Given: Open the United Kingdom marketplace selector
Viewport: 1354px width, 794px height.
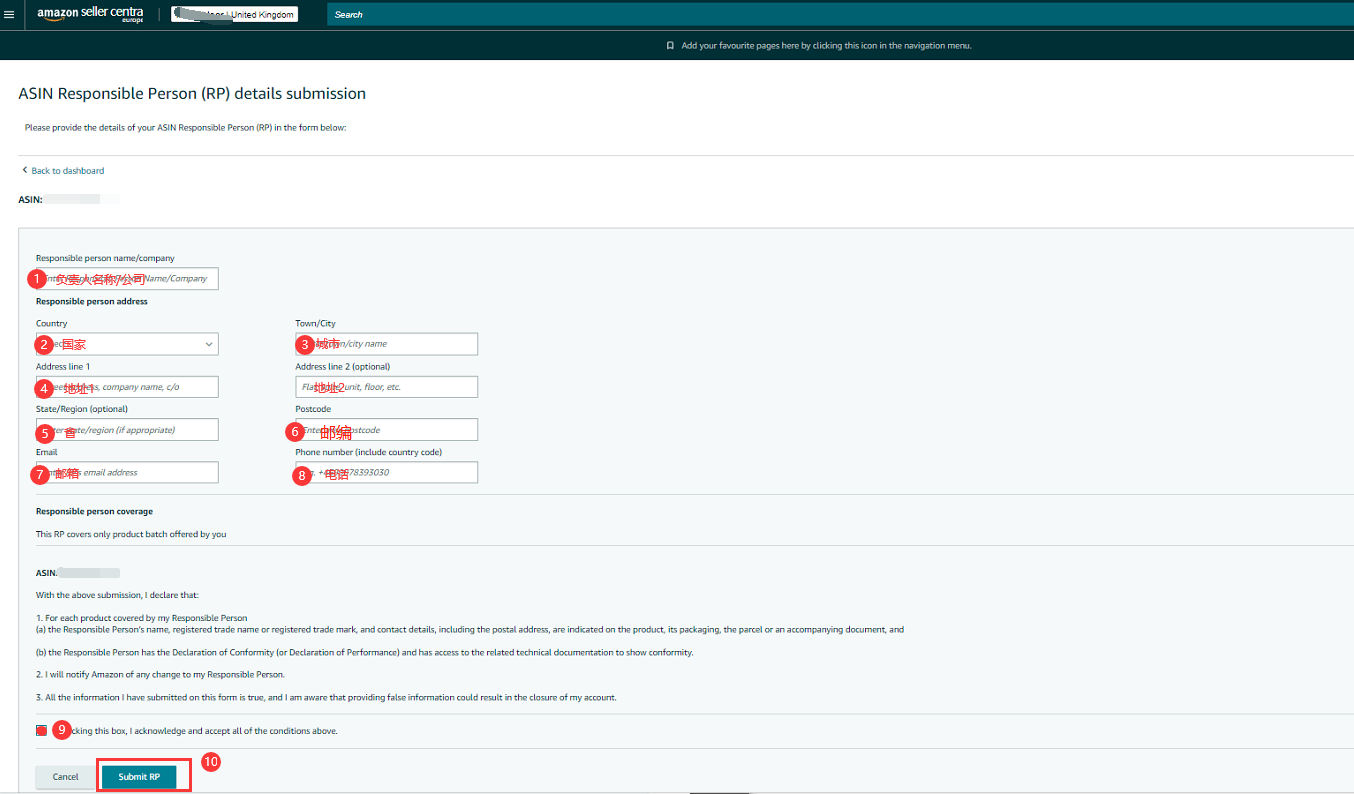Looking at the screenshot, I should (235, 15).
